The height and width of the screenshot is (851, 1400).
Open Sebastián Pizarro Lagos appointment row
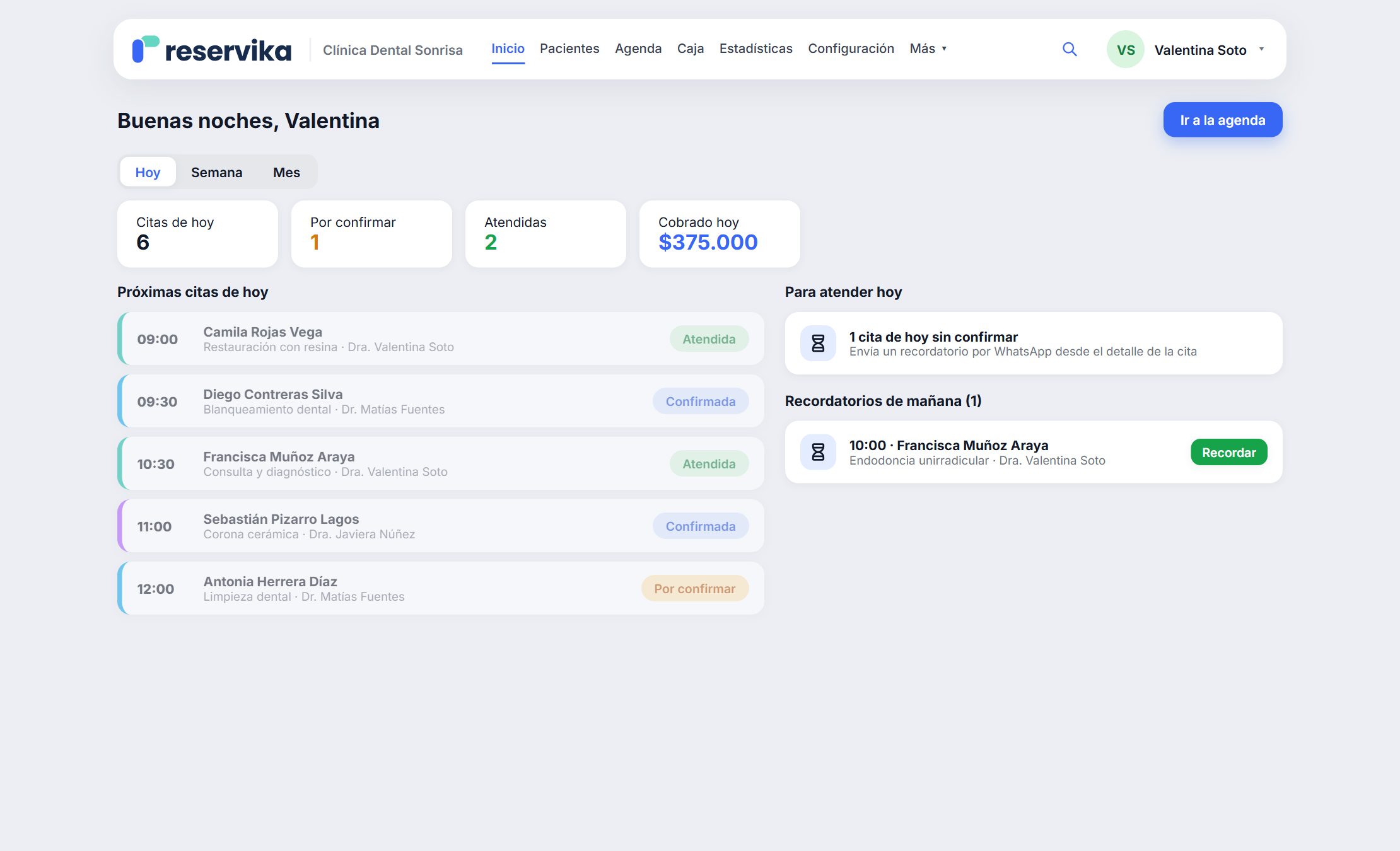pos(441,526)
